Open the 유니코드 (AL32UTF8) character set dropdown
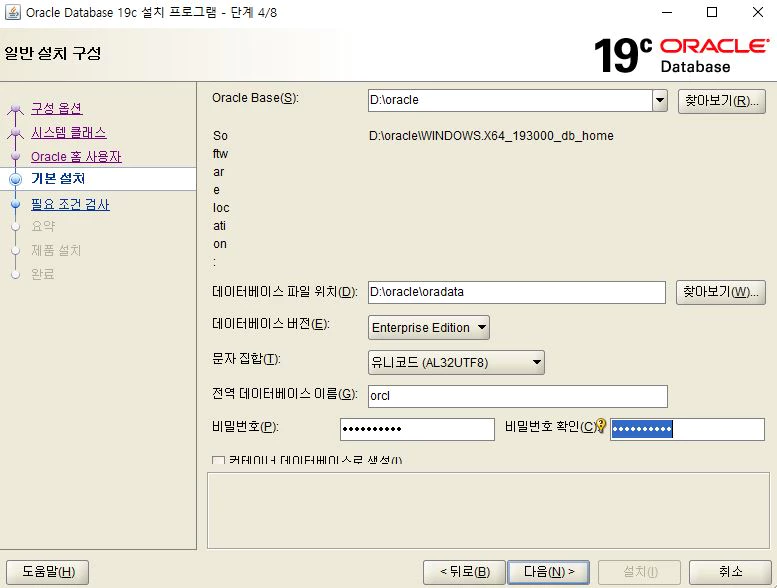 pos(456,362)
